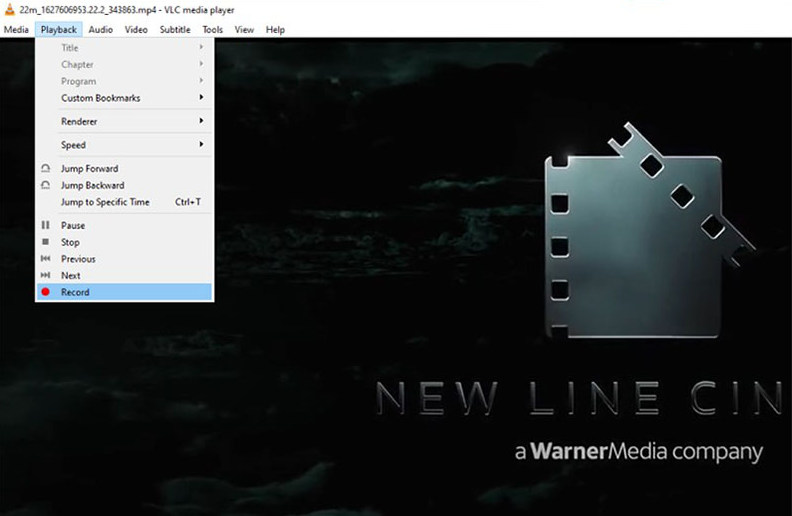Click the Previous track icon
The width and height of the screenshot is (792, 516).
[45, 259]
